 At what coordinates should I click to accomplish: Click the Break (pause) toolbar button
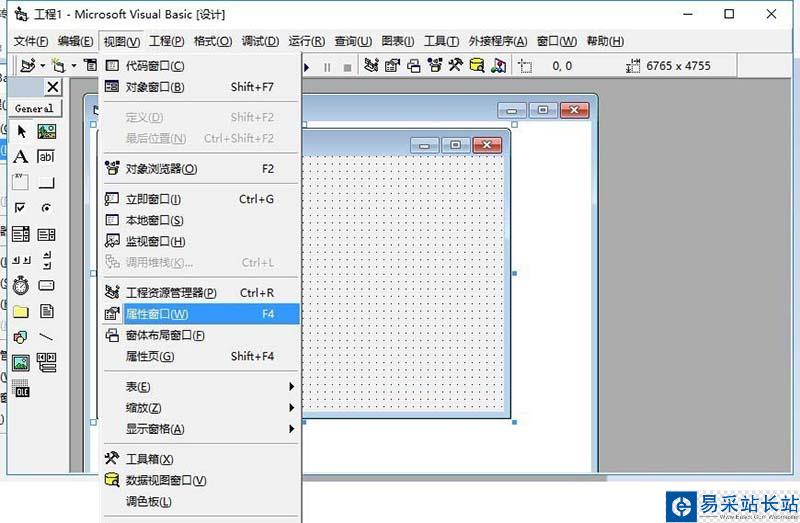[327, 67]
